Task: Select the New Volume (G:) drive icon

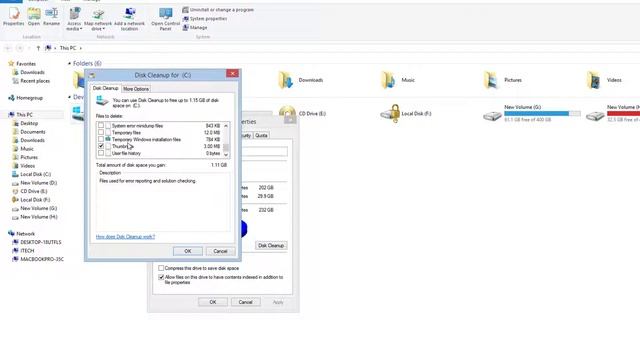Action: click(x=493, y=116)
